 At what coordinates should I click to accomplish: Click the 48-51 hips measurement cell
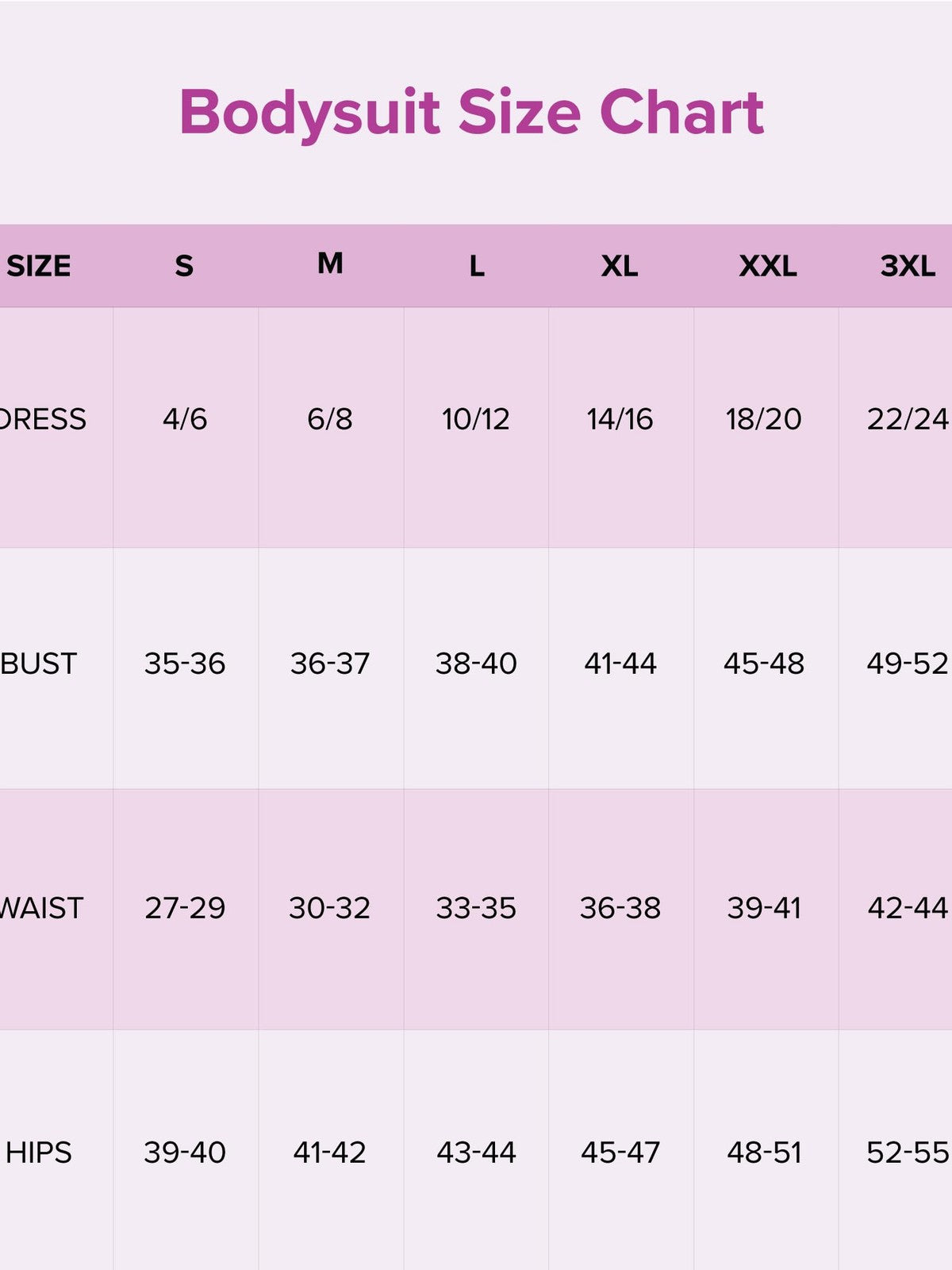[764, 1153]
